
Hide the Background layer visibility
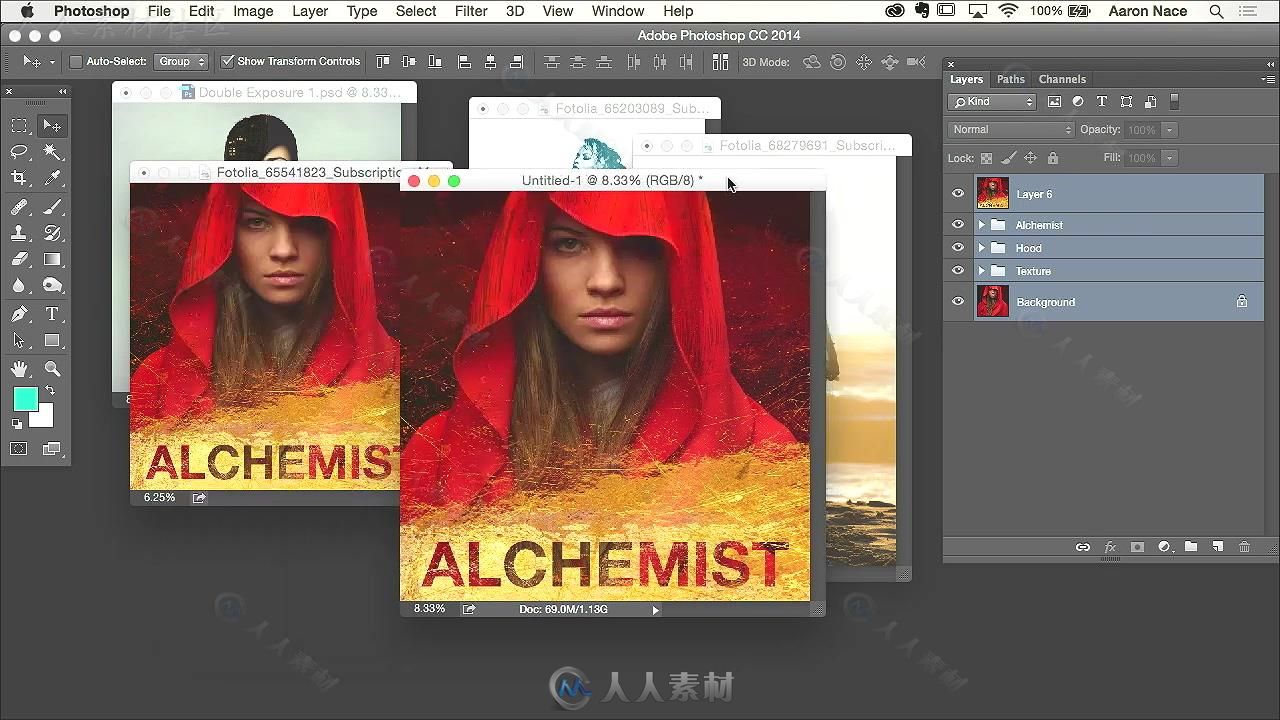tap(958, 302)
